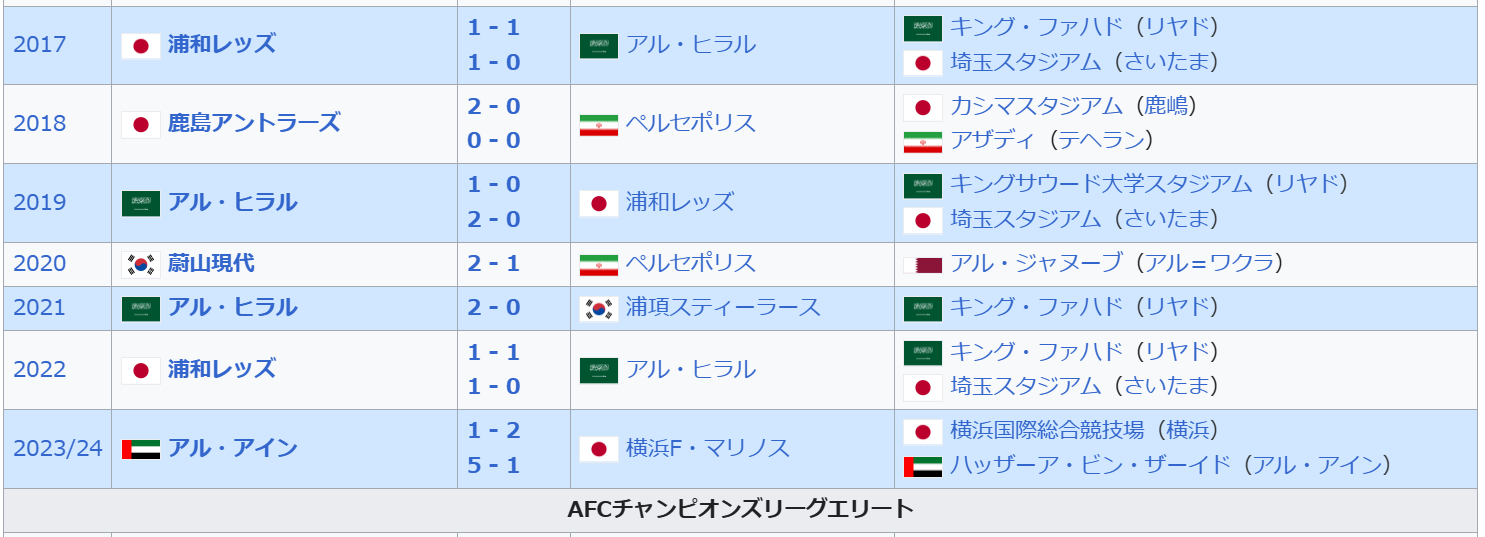Click the Japan flag beside 横浜F・マリノス
Viewport: 1485px width, 537px height.
(599, 449)
